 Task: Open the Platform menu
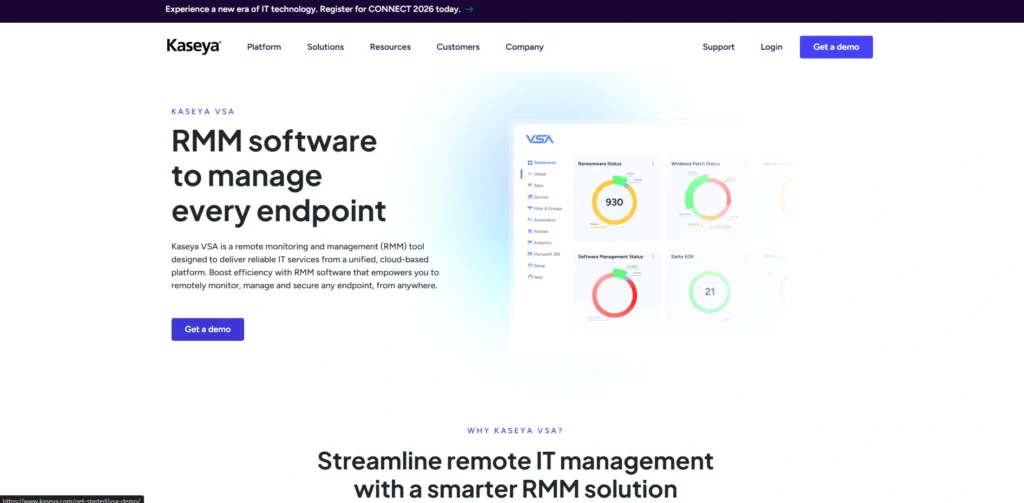pyautogui.click(x=264, y=47)
